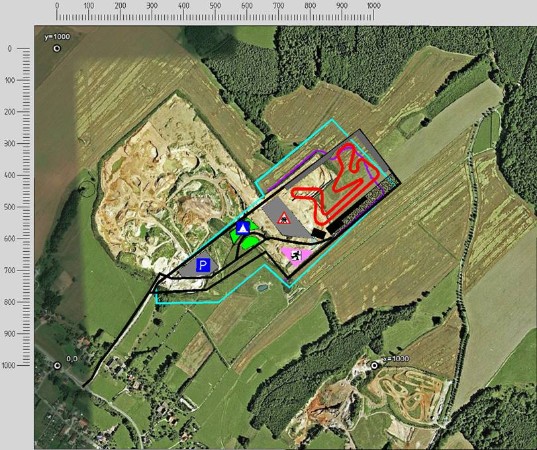The height and width of the screenshot is (450, 537).
Task: Select the blue camping tent icon
Action: 243,228
